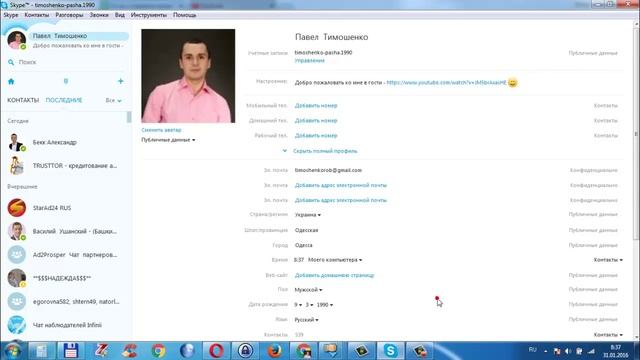Screen dimensions: 640x360
Task: Switch to the КОНТАКТЫ tab
Action: pyautogui.click(x=23, y=100)
